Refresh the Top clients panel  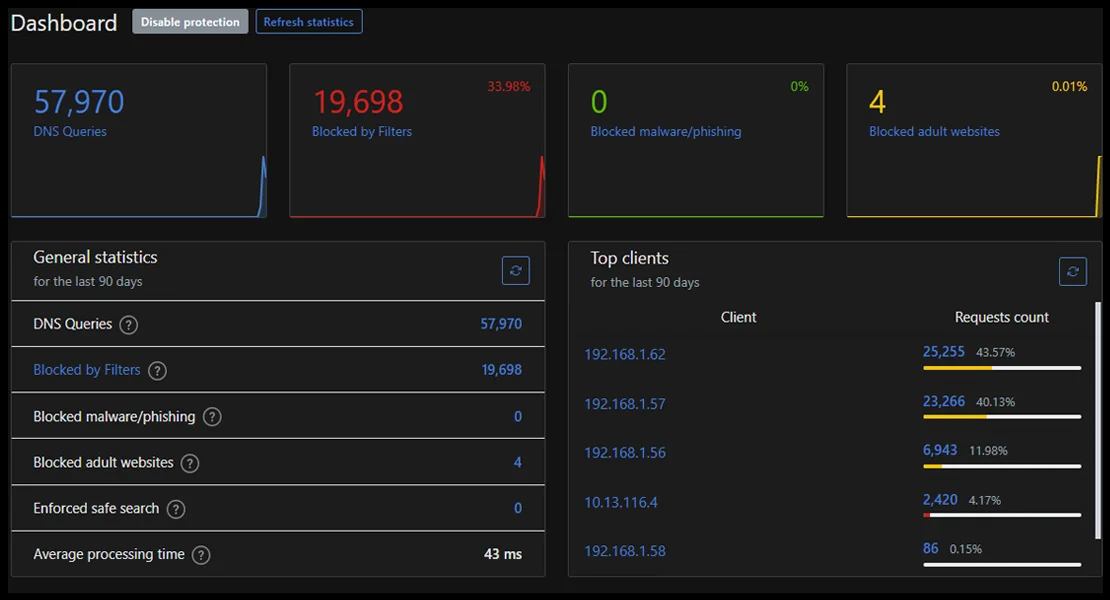pyautogui.click(x=1073, y=270)
